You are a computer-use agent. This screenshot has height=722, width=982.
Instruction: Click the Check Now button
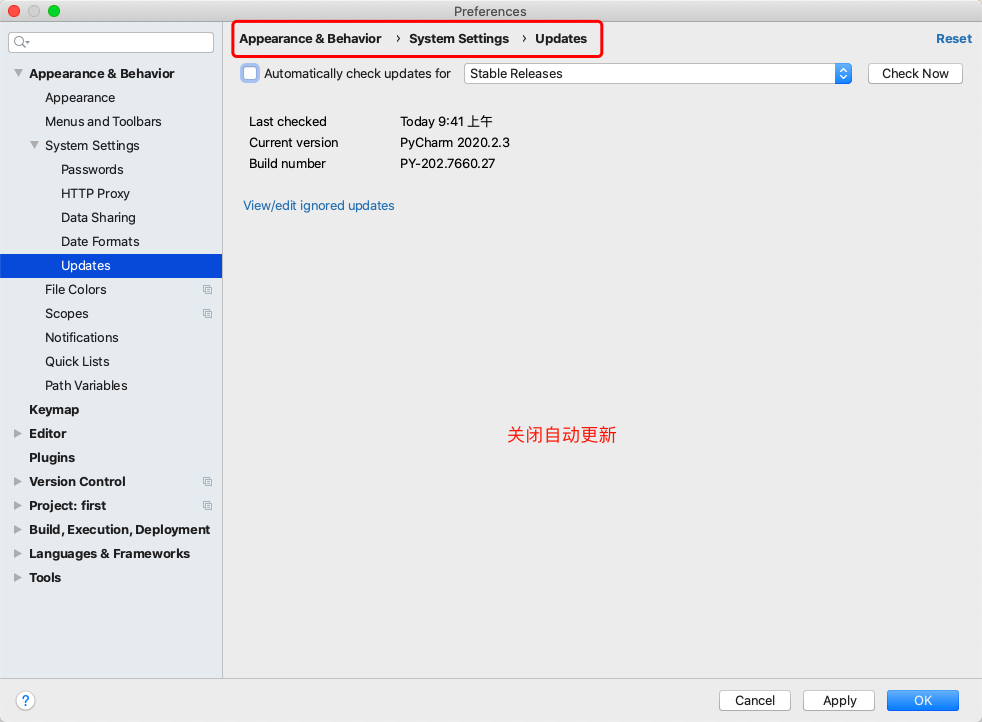pyautogui.click(x=915, y=73)
